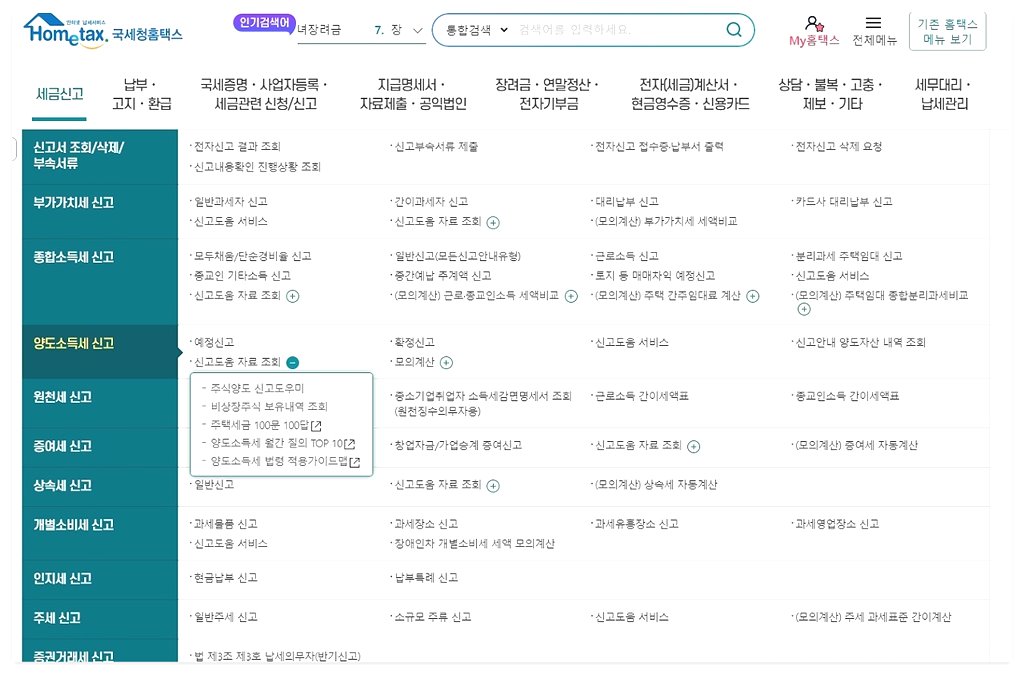
Task: Open 신고안내 양도자산 내역 조회 link
Action: tap(860, 342)
